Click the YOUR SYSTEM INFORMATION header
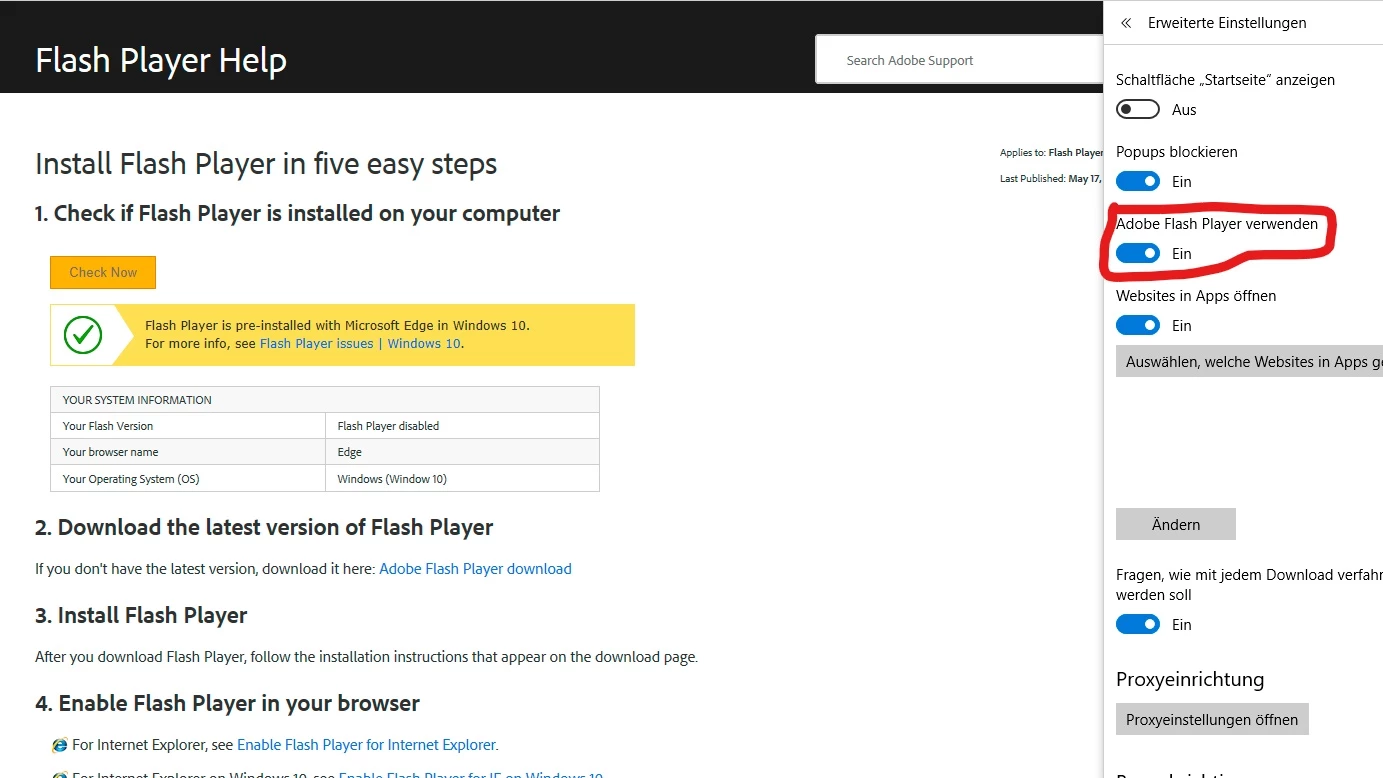This screenshot has width=1383, height=778. (x=325, y=400)
